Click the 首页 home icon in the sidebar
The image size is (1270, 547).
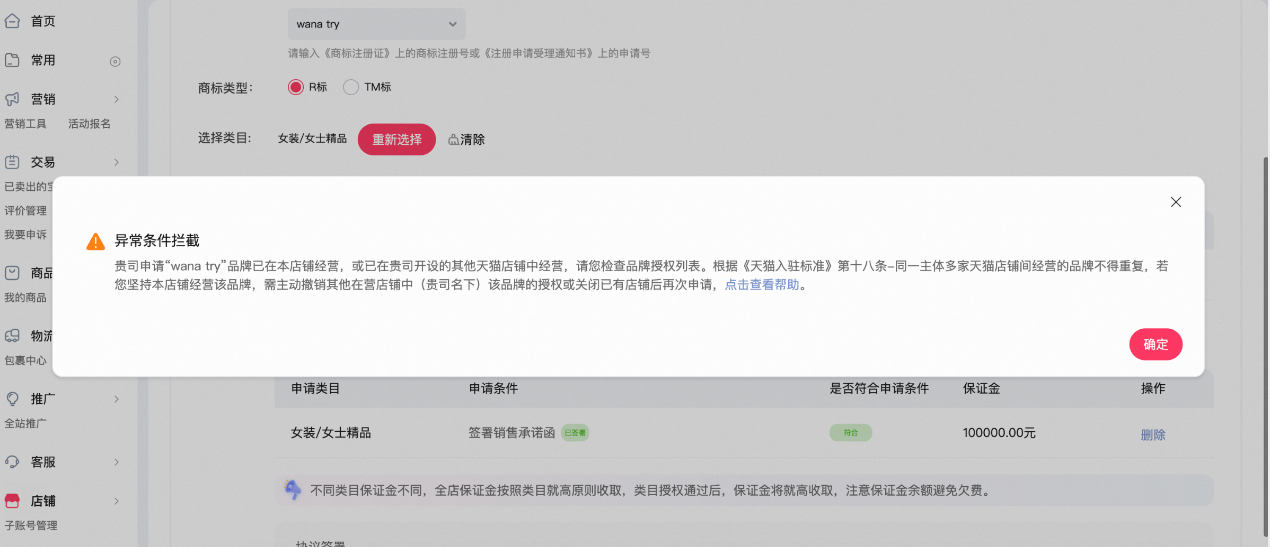coord(12,20)
